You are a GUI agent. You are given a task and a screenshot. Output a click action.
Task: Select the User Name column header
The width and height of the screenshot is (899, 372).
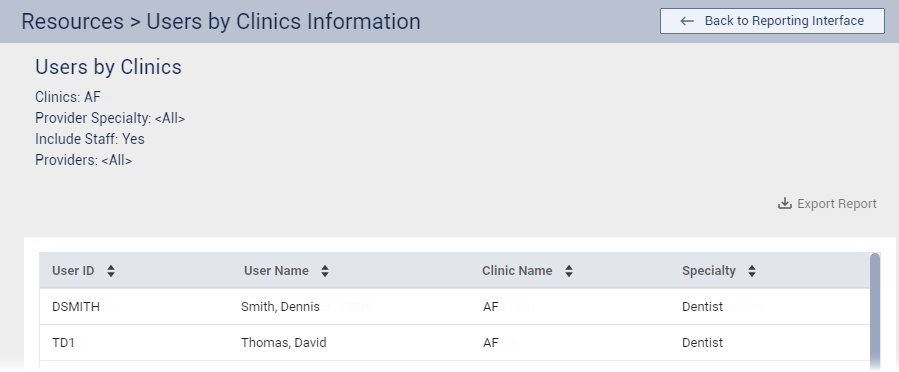pos(276,271)
